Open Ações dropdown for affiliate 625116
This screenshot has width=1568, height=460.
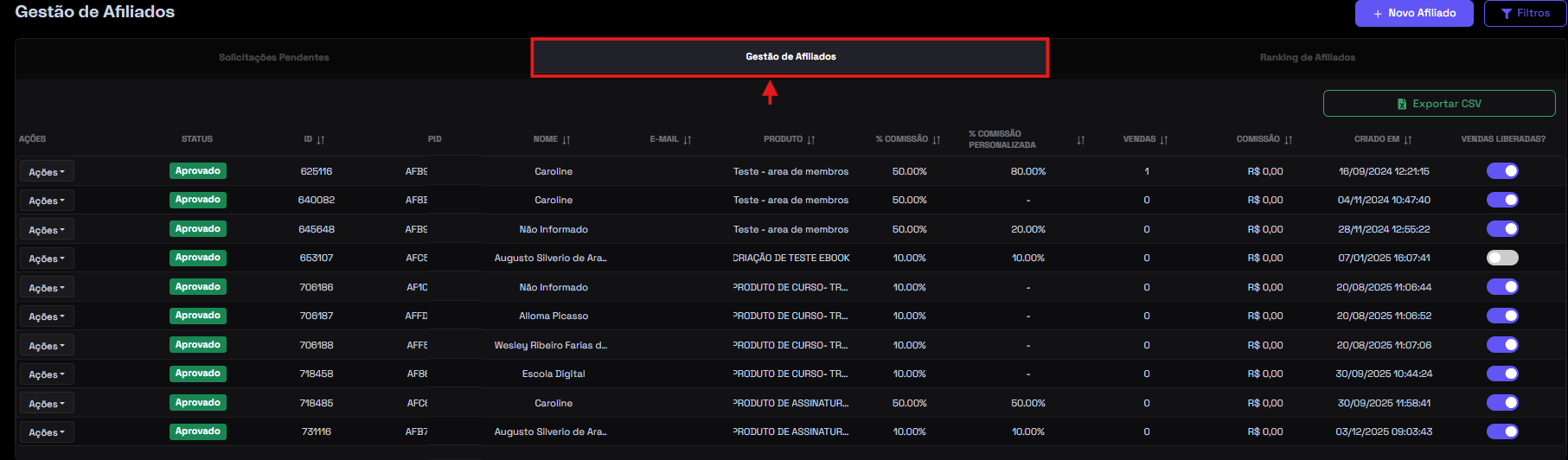(47, 172)
